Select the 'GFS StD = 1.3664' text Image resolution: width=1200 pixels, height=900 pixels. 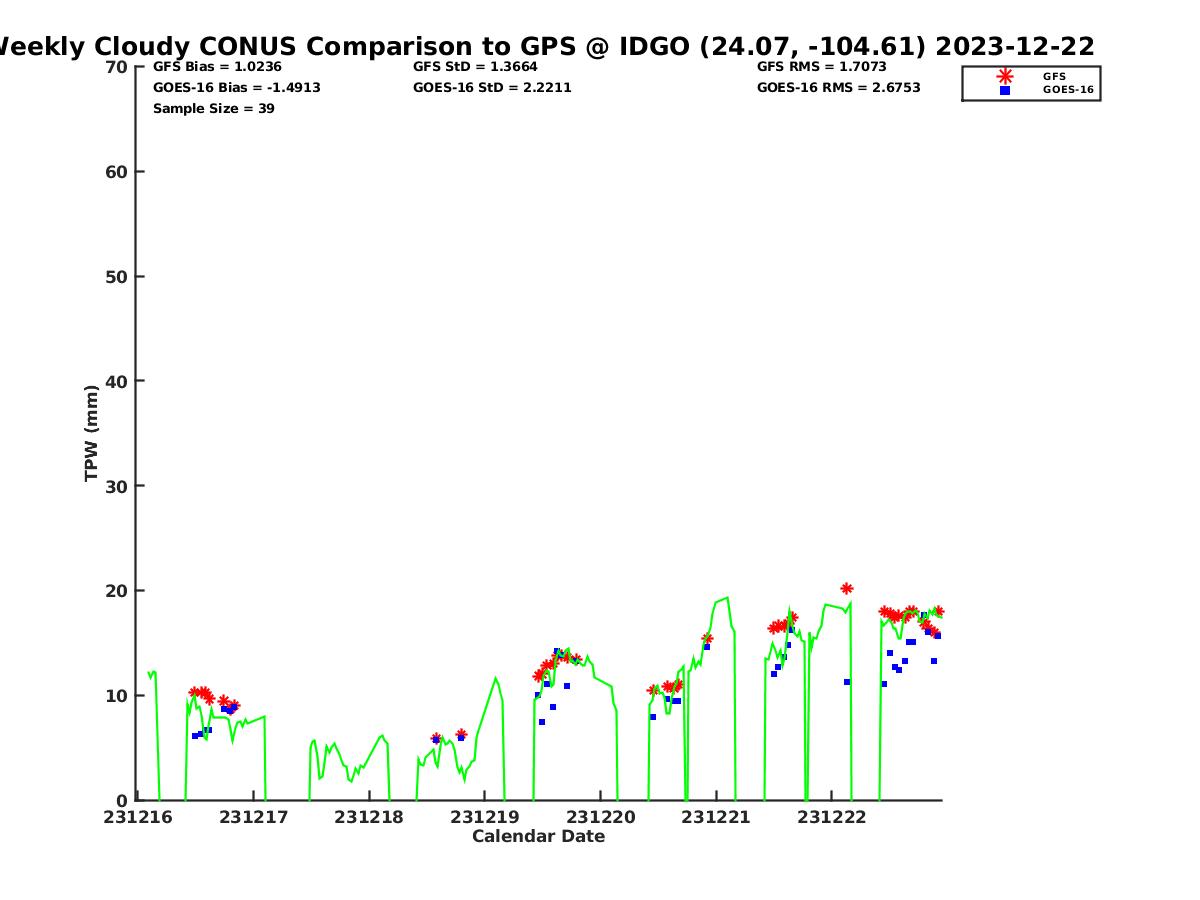coord(475,67)
